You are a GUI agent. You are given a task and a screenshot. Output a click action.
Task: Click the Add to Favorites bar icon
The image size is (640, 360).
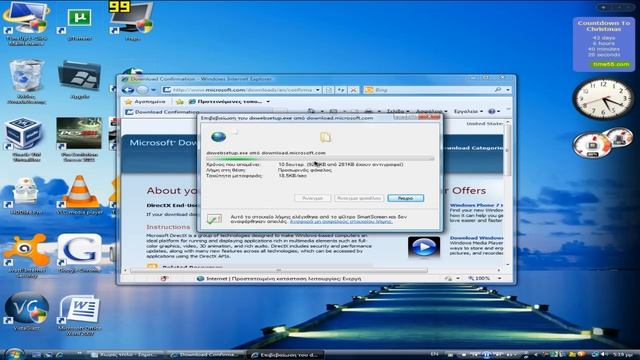(179, 102)
